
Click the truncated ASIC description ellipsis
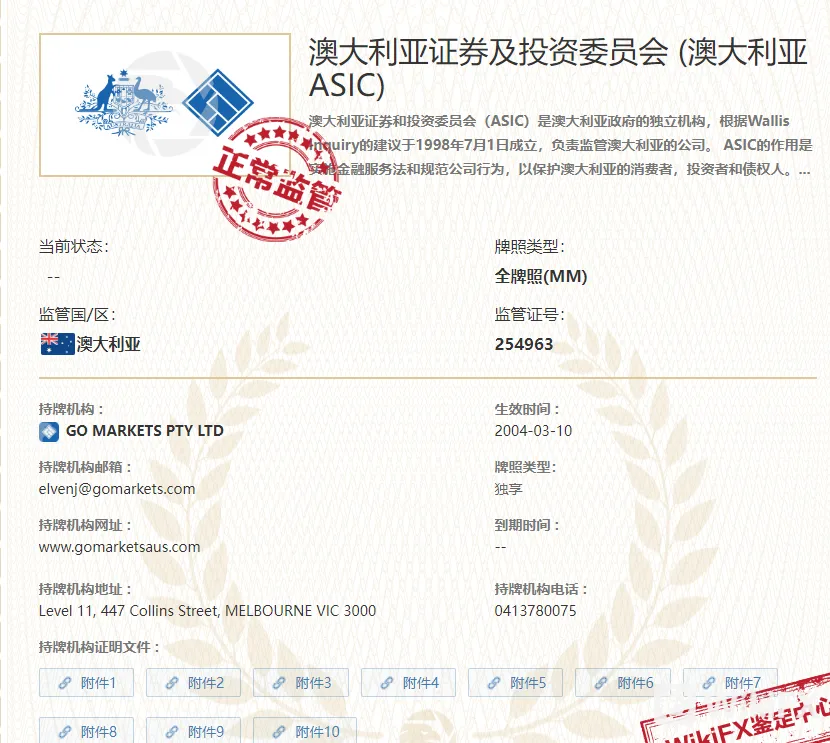[805, 171]
